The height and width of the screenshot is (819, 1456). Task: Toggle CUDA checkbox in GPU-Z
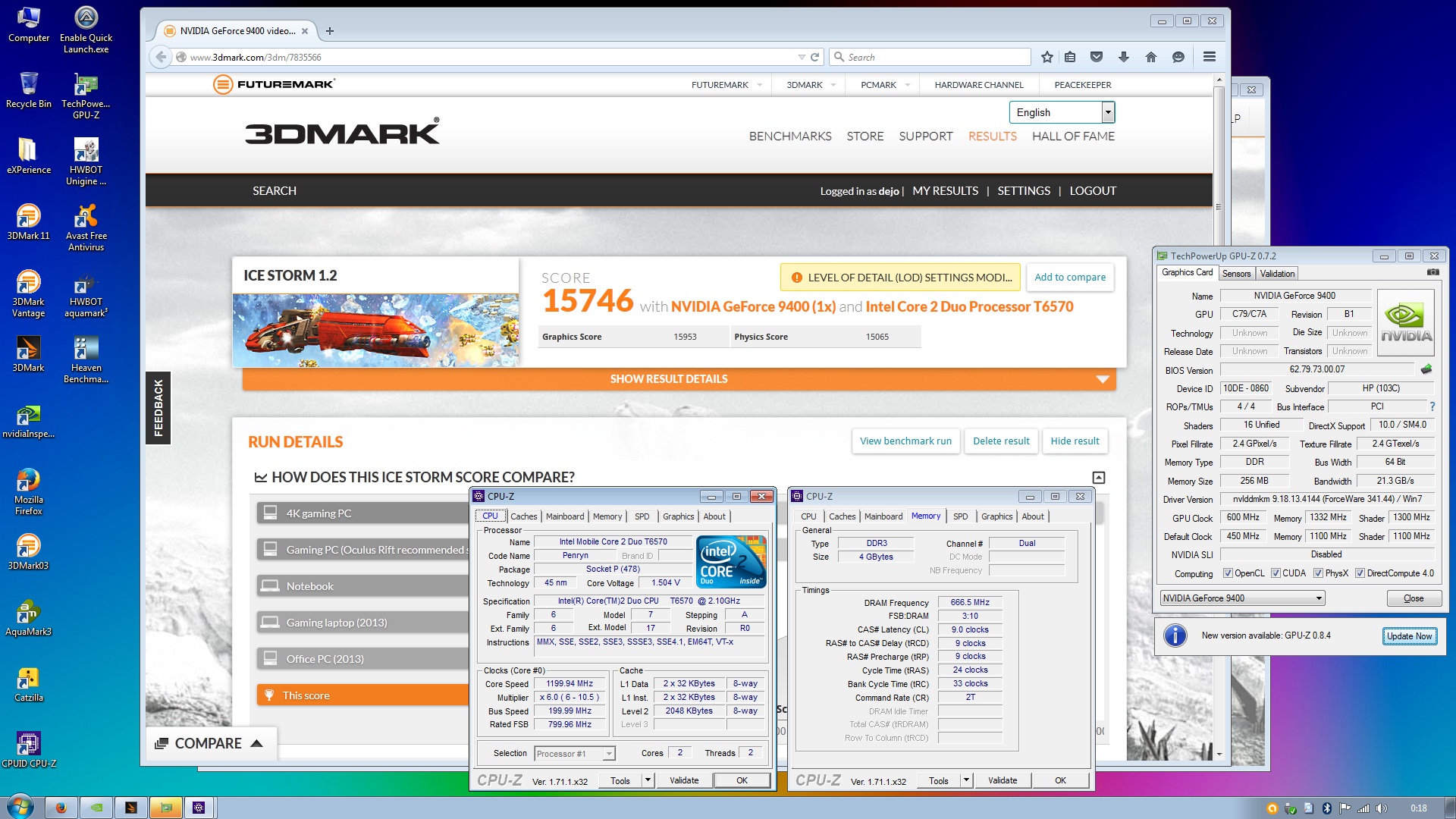pos(1276,573)
